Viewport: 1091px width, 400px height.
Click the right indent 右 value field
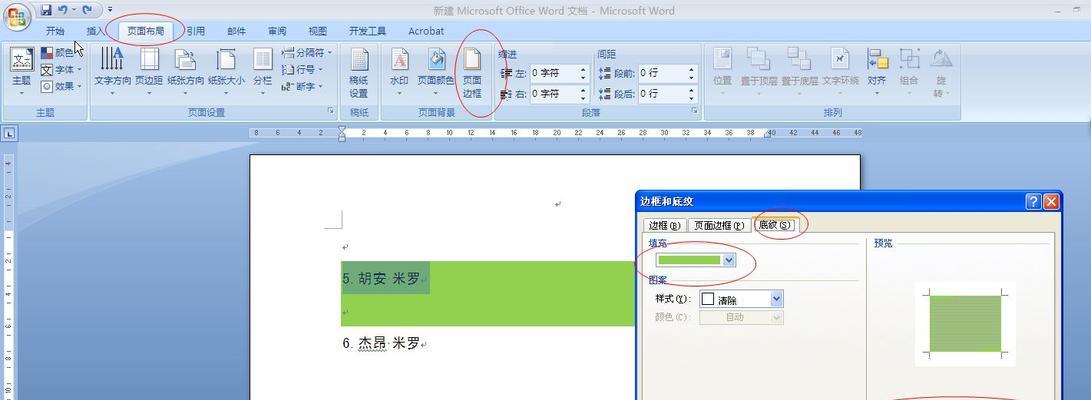[554, 93]
